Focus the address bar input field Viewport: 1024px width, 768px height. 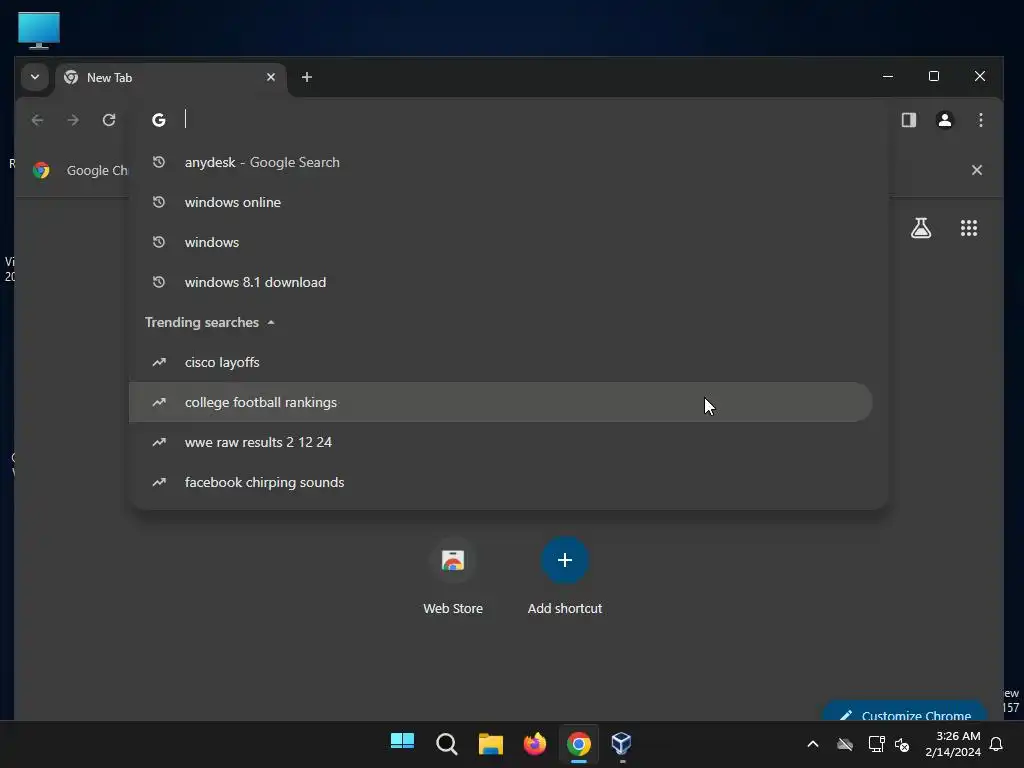coord(509,120)
